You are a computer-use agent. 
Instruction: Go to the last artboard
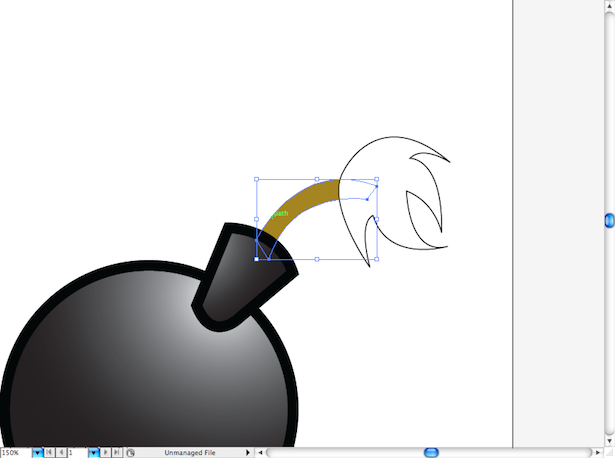(117, 453)
